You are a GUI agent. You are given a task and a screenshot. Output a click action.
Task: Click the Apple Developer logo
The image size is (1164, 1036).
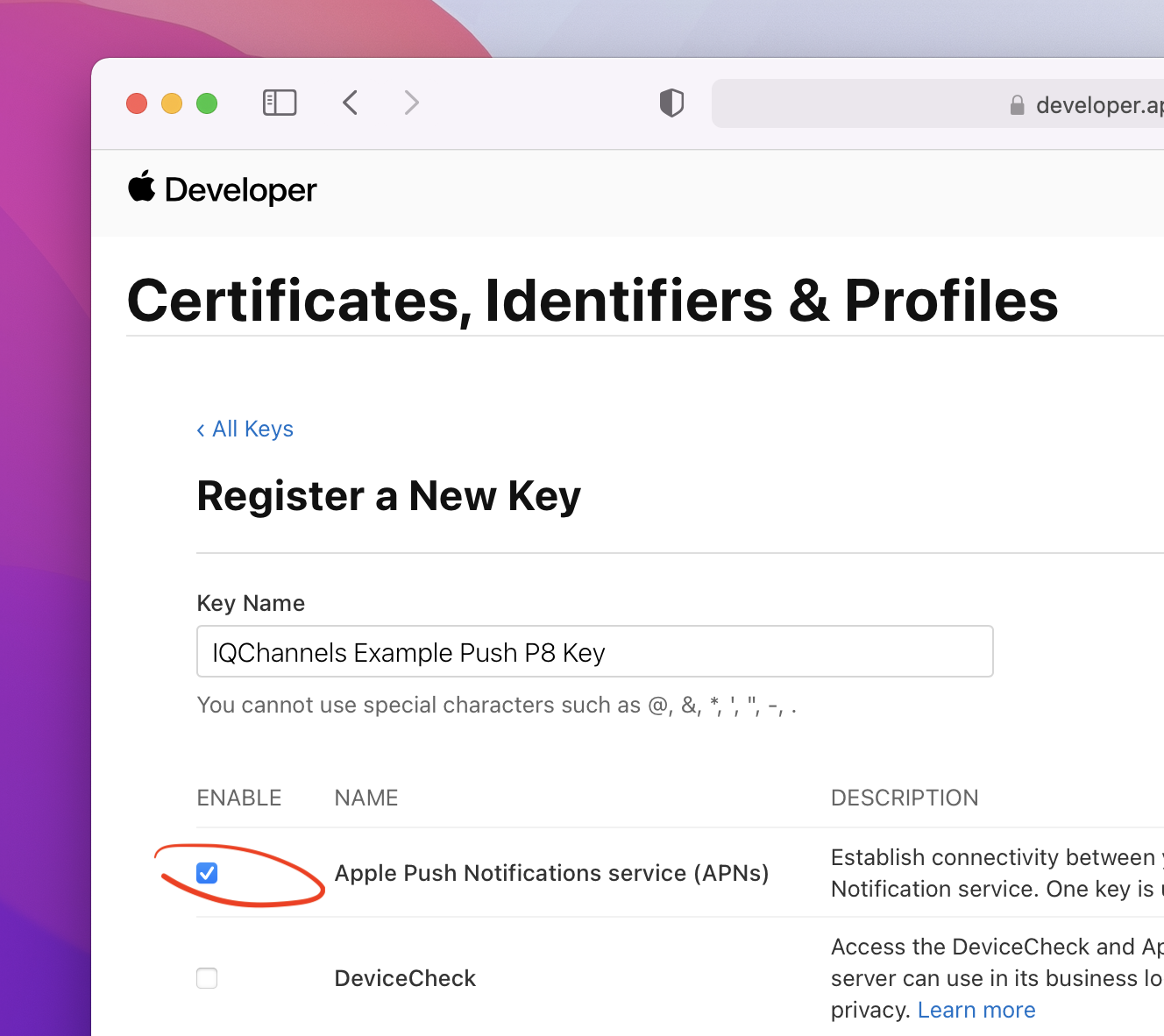[x=223, y=188]
